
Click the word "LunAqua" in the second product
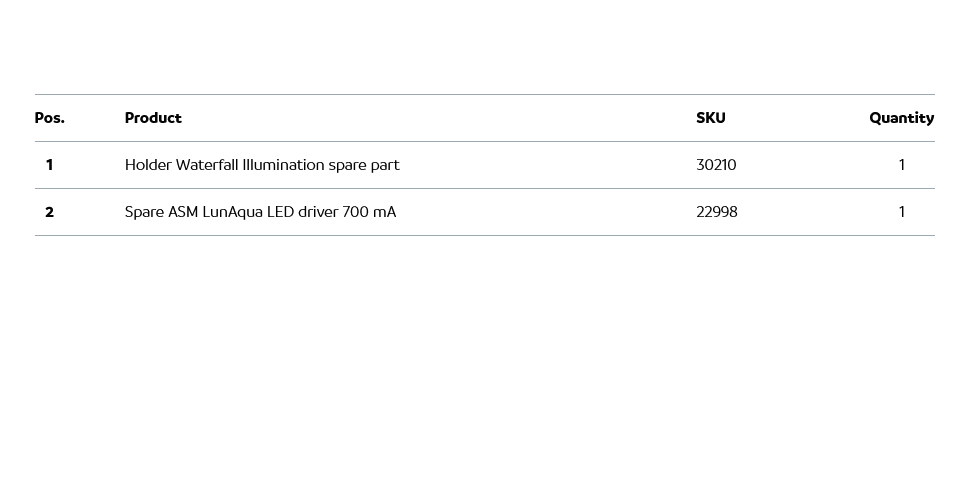pos(232,212)
